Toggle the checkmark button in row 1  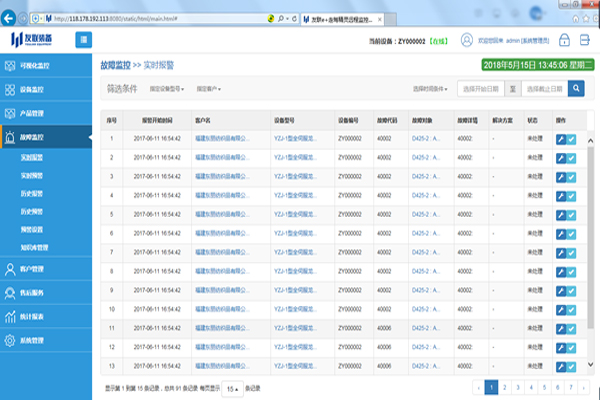(x=571, y=140)
